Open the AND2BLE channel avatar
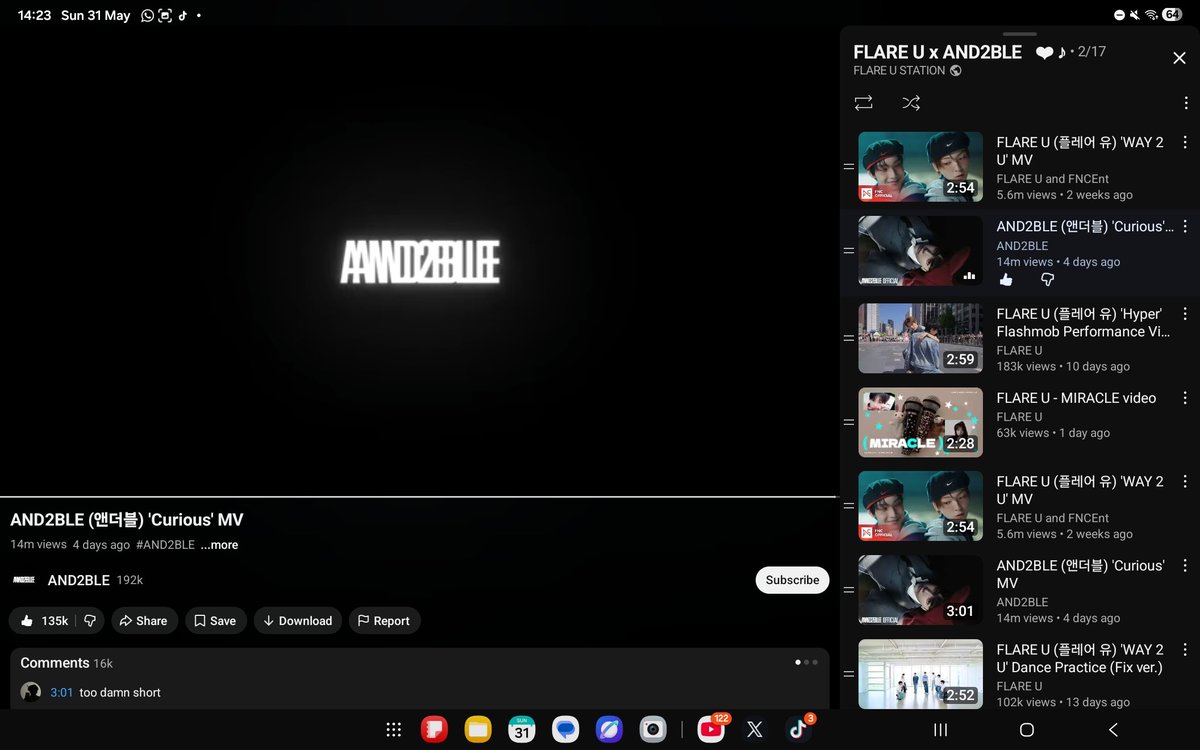The height and width of the screenshot is (750, 1200). pos(24,580)
